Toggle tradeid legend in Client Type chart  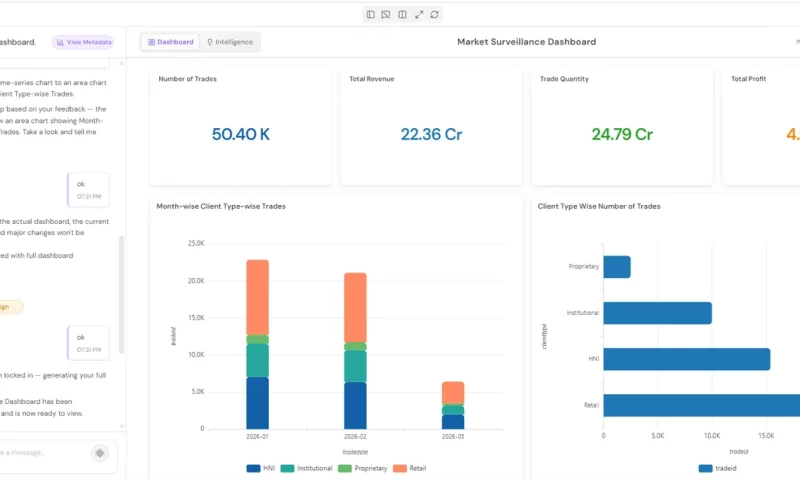click(x=717, y=468)
